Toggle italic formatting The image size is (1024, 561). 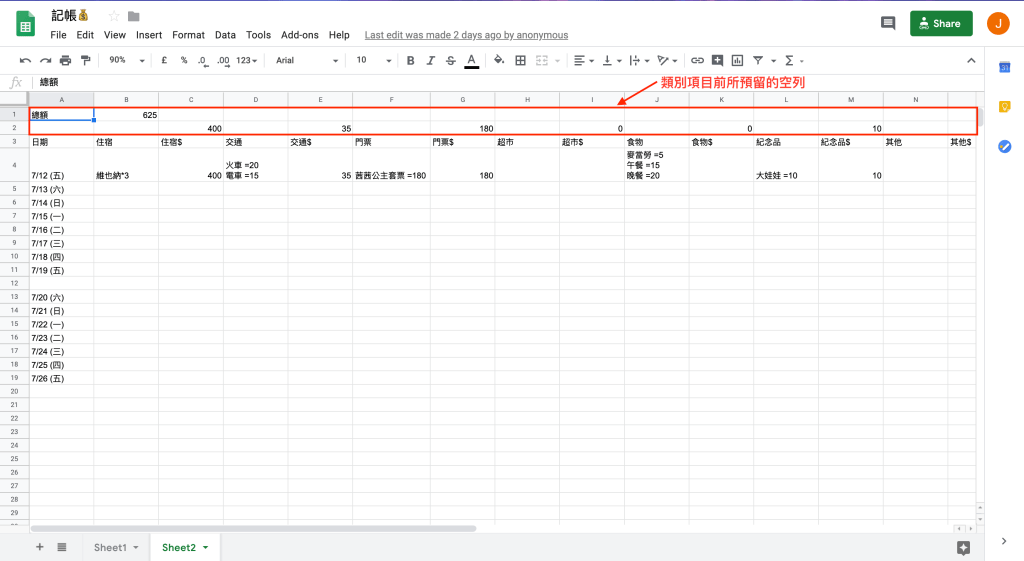[431, 60]
